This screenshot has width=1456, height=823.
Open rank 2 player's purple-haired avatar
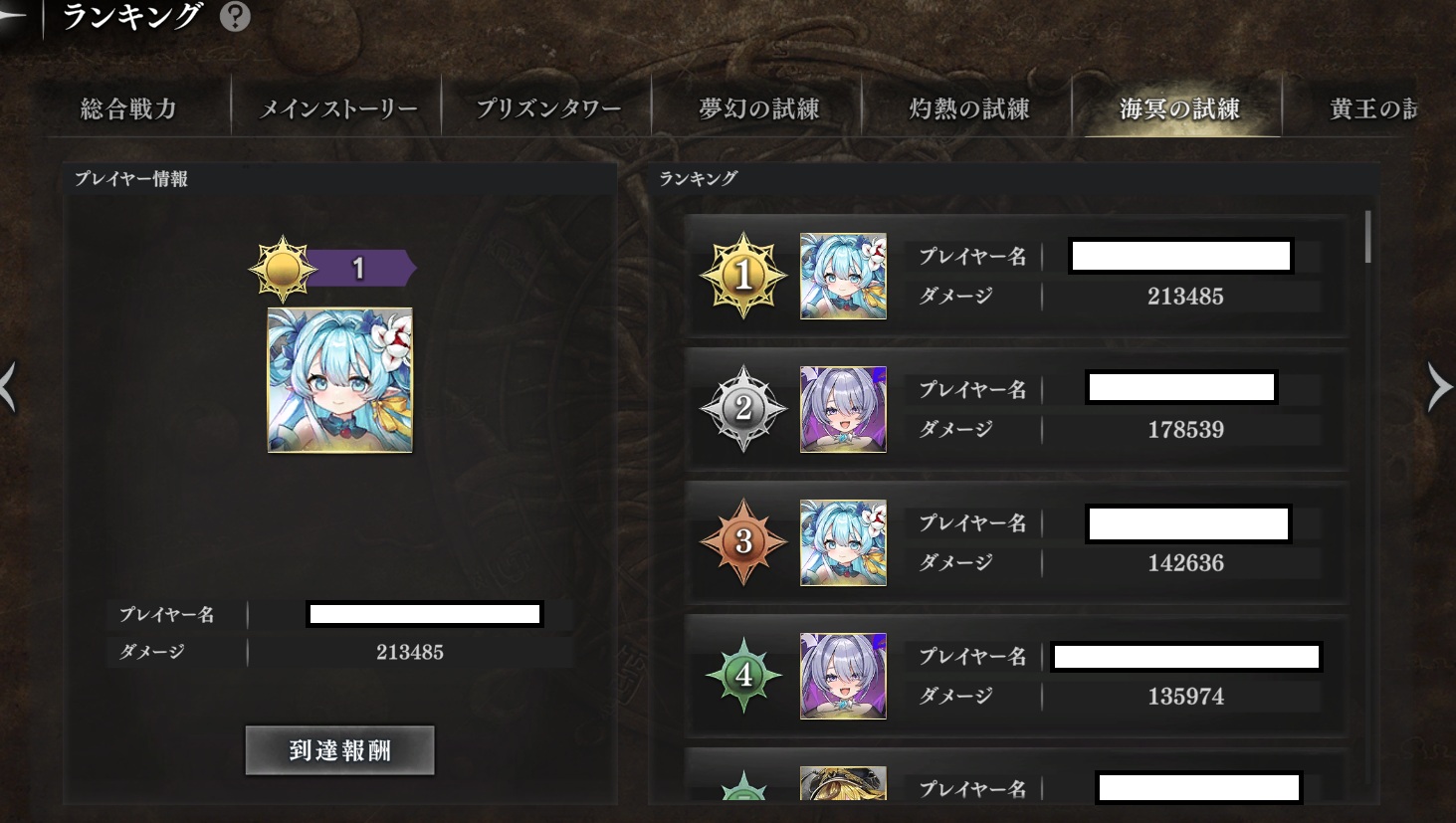[843, 409]
